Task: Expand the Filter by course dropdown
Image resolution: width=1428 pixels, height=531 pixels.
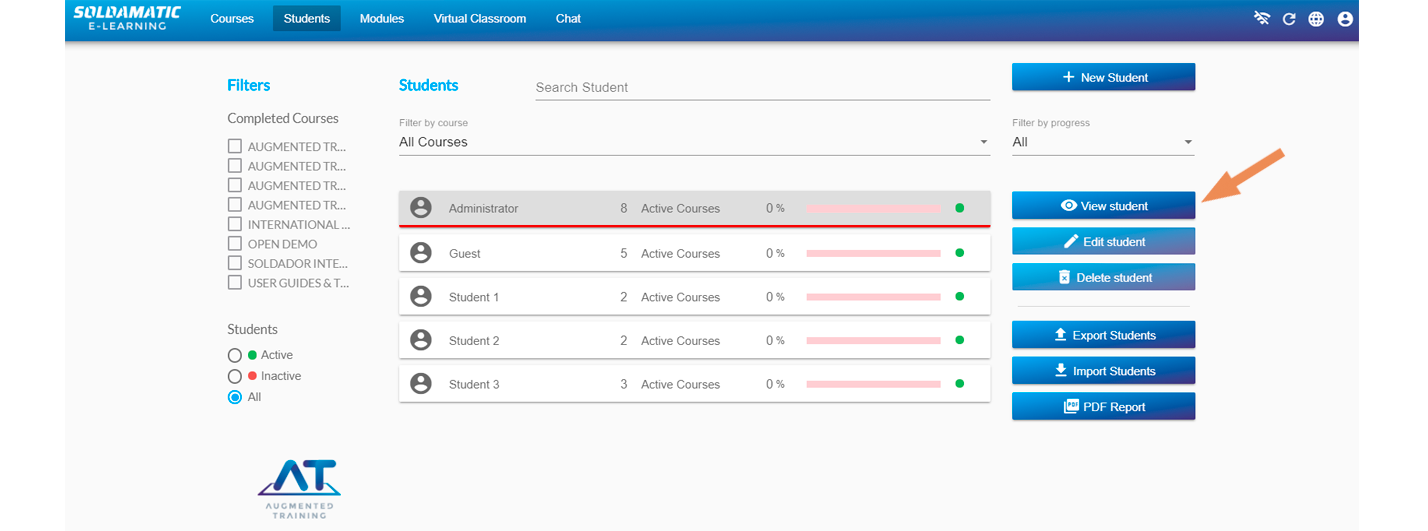Action: point(693,142)
